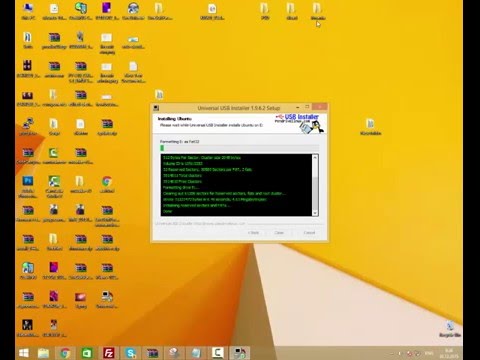Open FileZilla from the taskbar

[109, 353]
